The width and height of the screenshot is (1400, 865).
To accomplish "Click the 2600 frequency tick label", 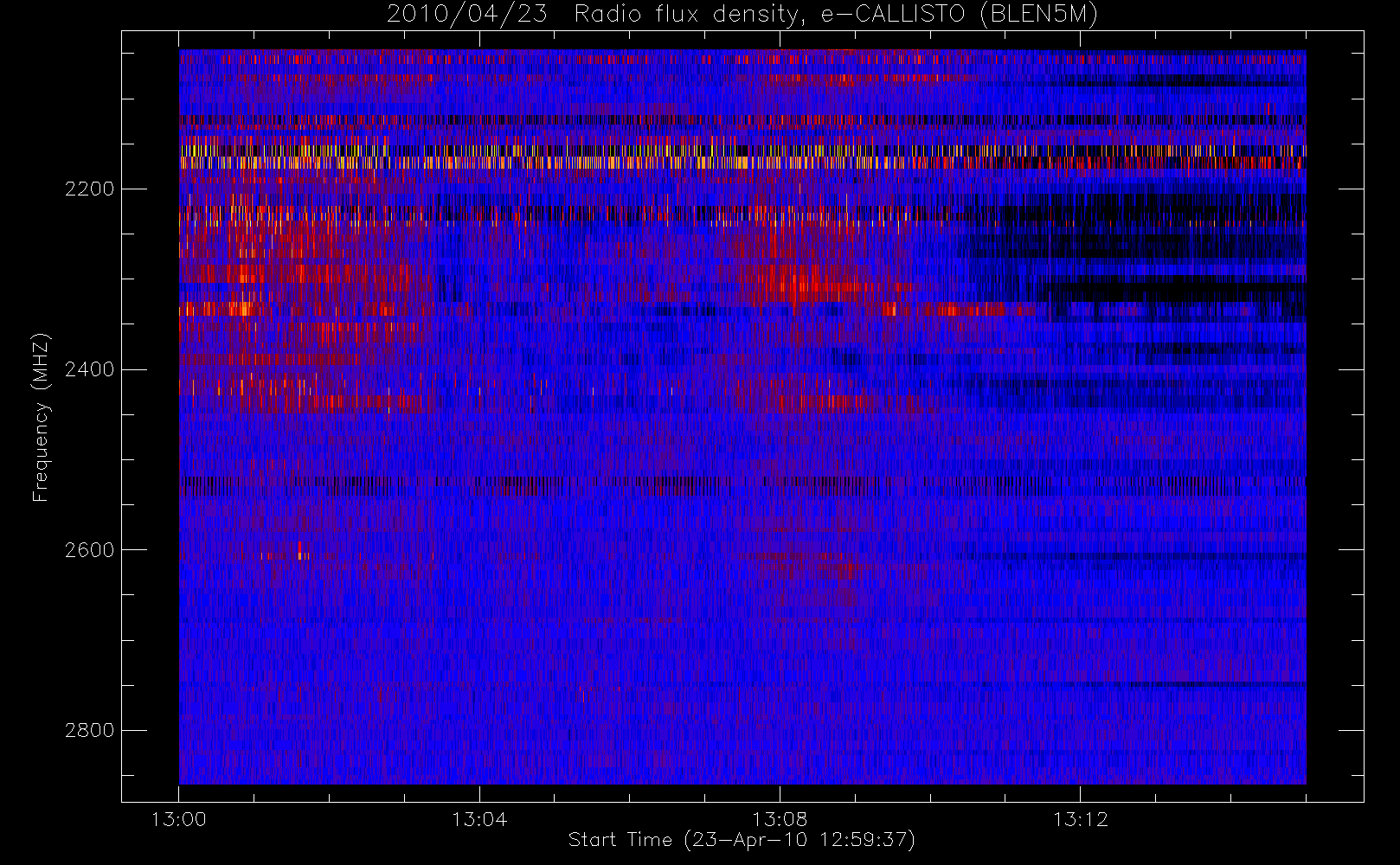I will click(x=89, y=550).
